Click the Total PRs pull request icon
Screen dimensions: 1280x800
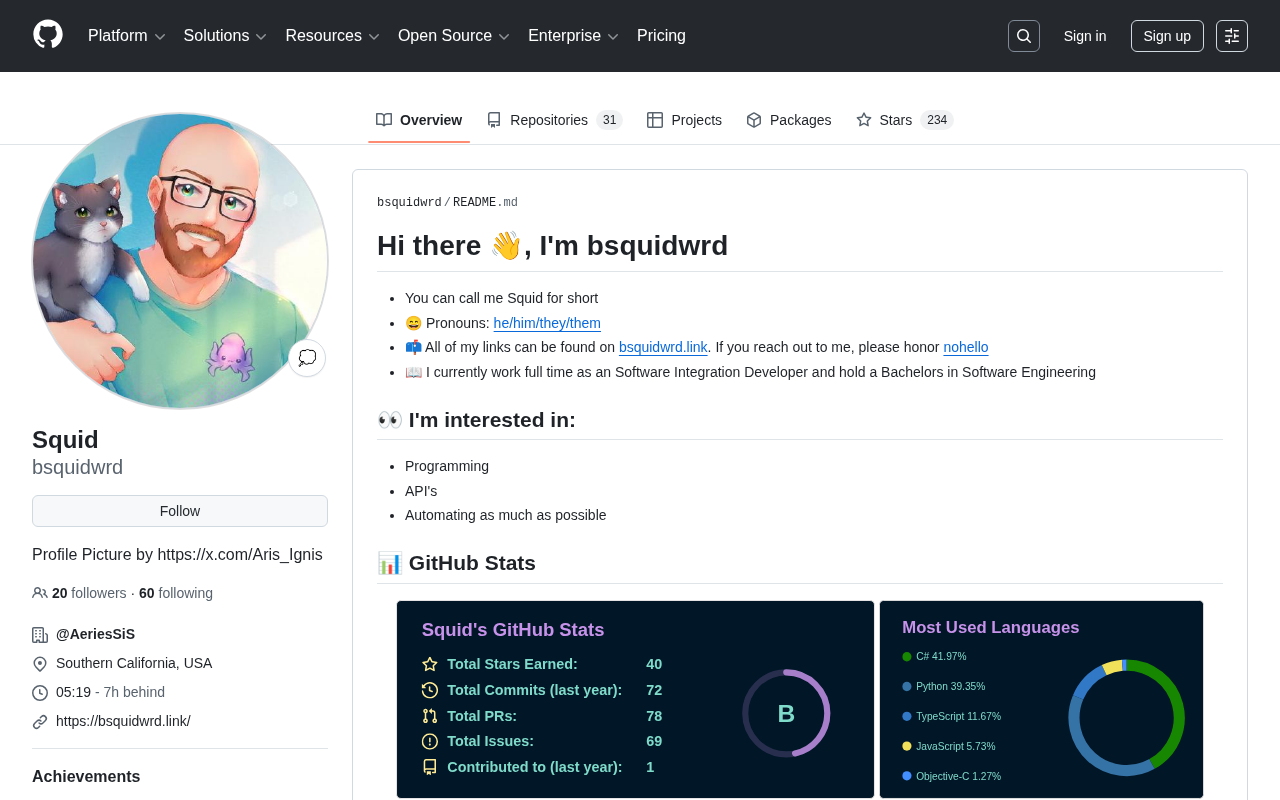click(430, 716)
